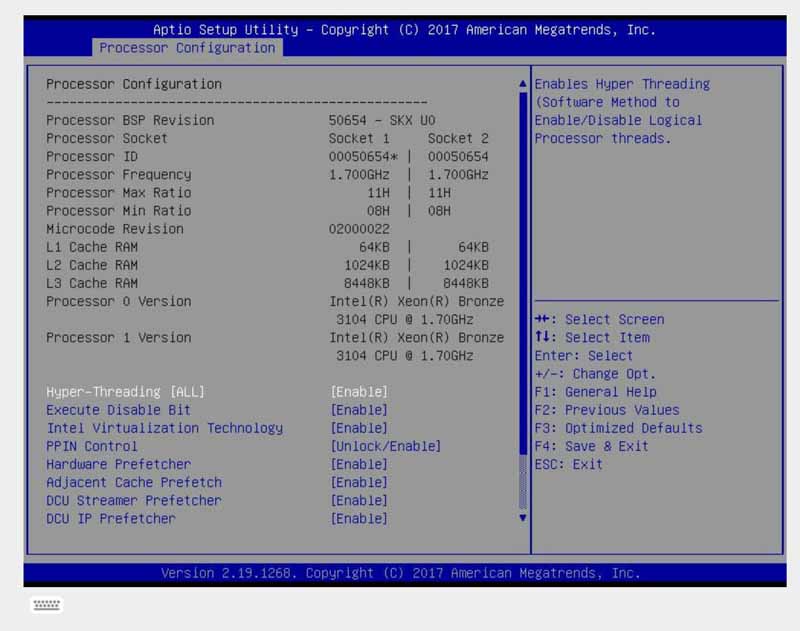The width and height of the screenshot is (800, 631).
Task: Click the ESC: Exit line
Action: (568, 465)
